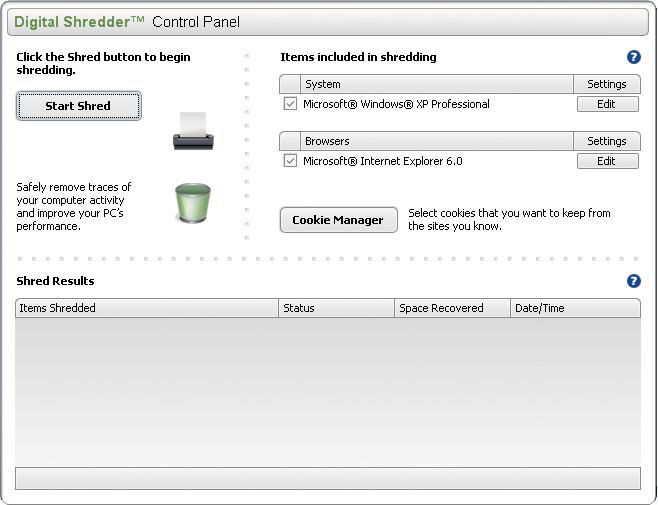Click the green recycle bin icon
This screenshot has height=505, width=658.
(190, 202)
